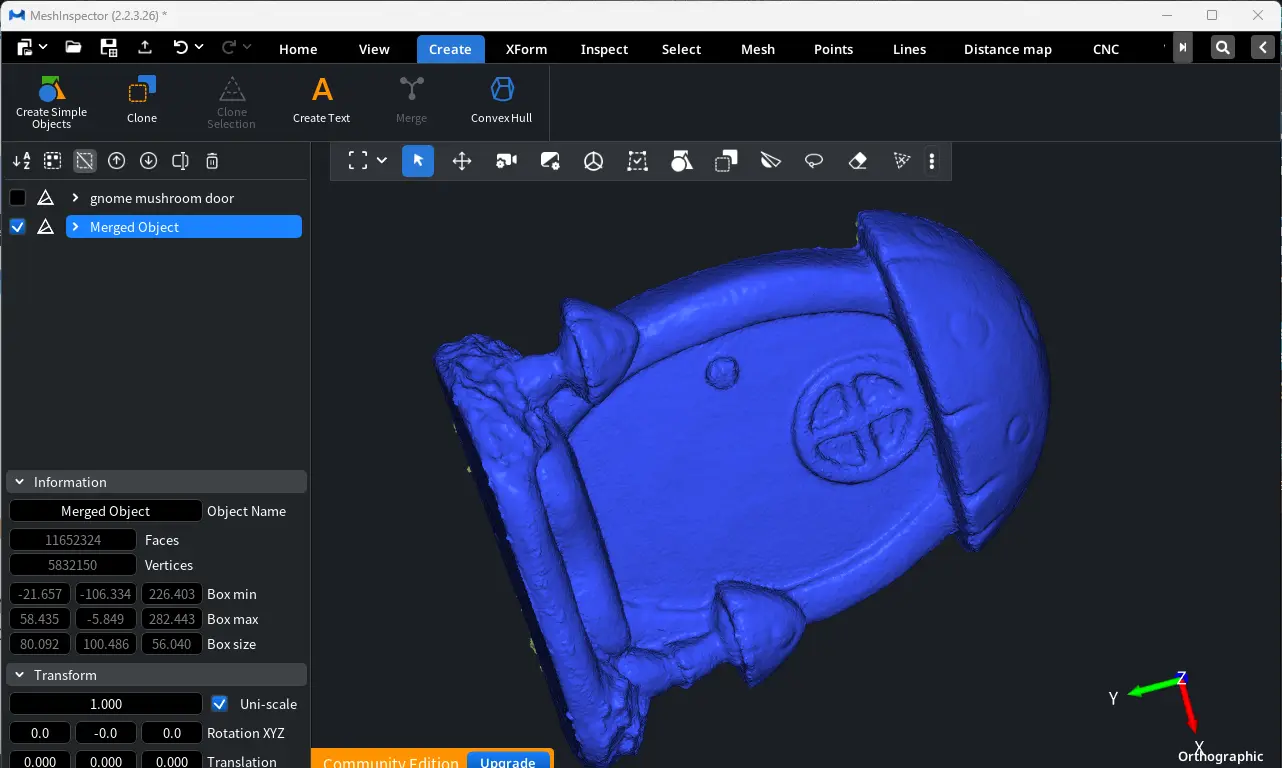The image size is (1282, 768).
Task: Click the trash delete icon in scene list
Action: tap(212, 161)
